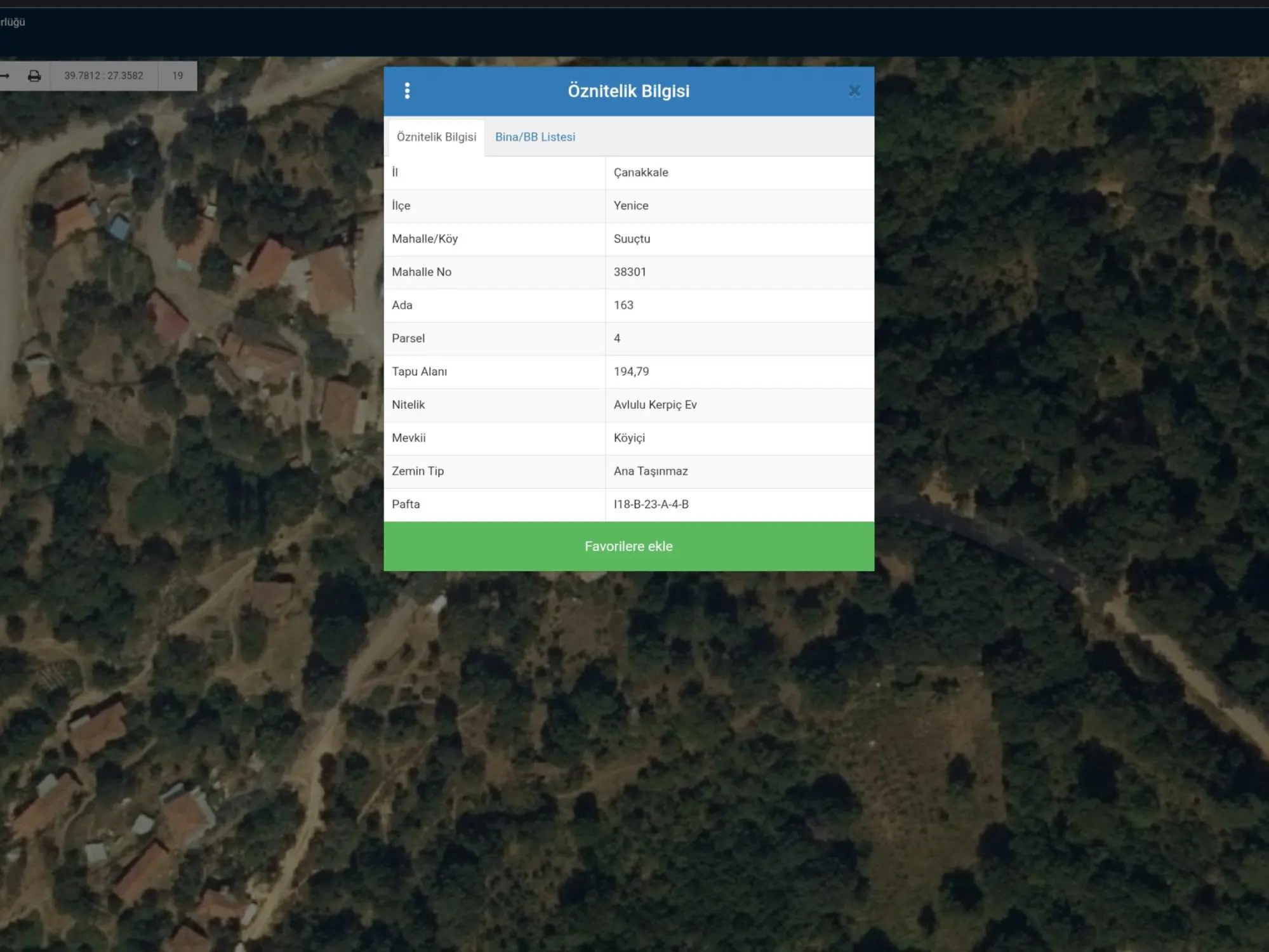Click the İlçe label
Viewport: 1269px width, 952px height.
(401, 206)
